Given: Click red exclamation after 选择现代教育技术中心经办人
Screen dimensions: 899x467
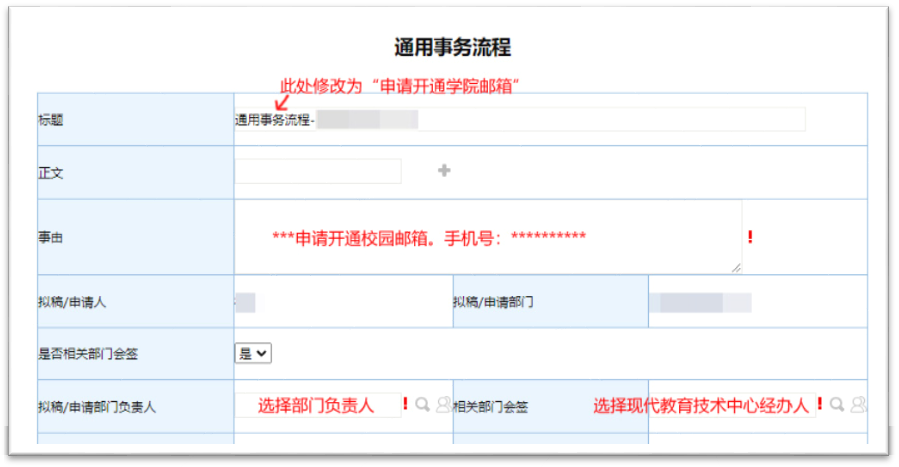Looking at the screenshot, I should (x=820, y=405).
